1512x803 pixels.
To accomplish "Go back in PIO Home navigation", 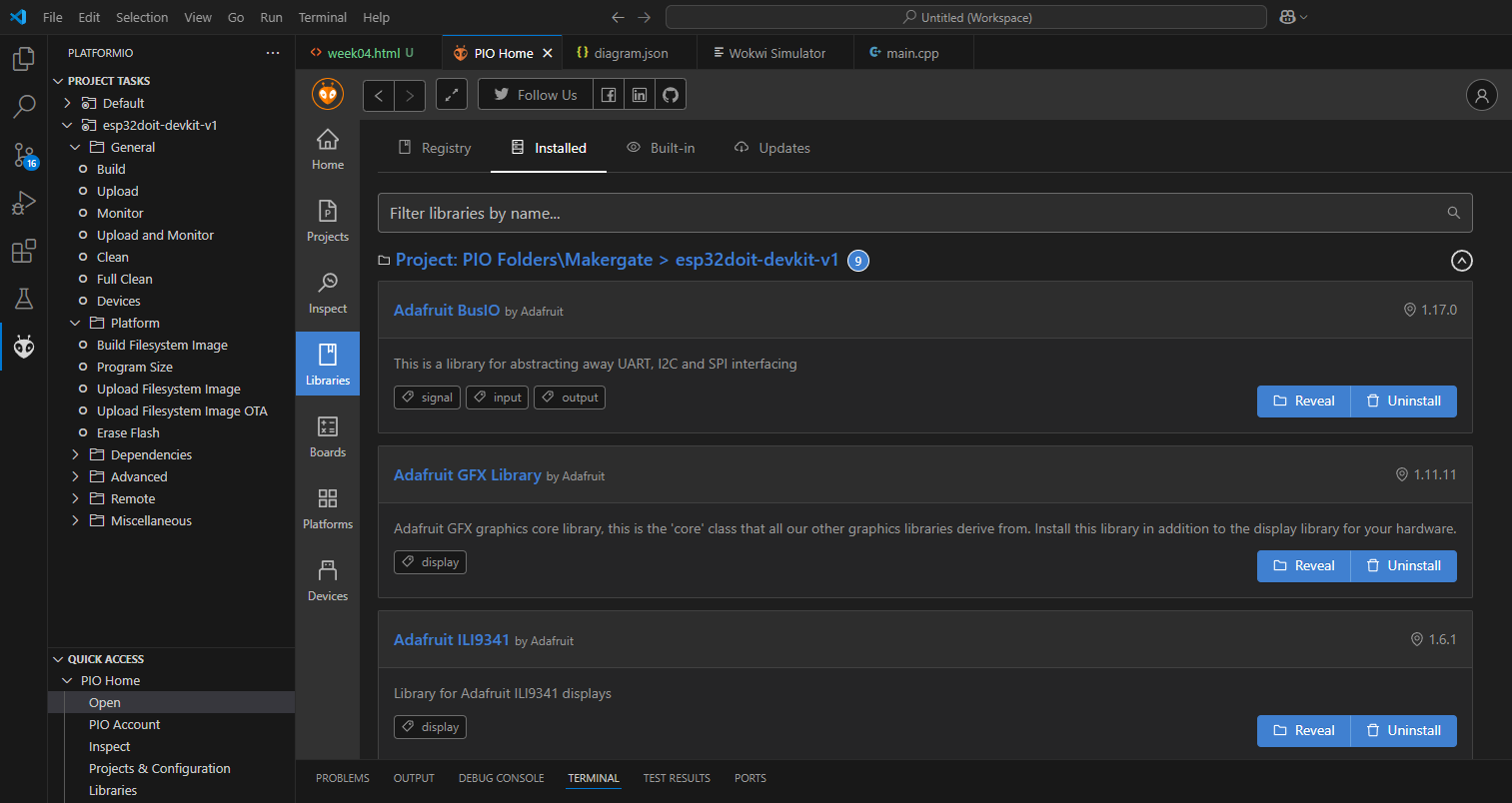I will click(x=378, y=95).
